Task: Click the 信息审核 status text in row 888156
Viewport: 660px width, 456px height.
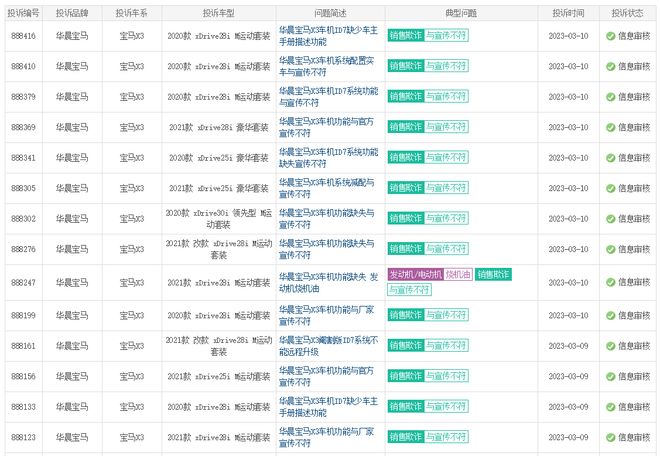Action: (x=634, y=376)
